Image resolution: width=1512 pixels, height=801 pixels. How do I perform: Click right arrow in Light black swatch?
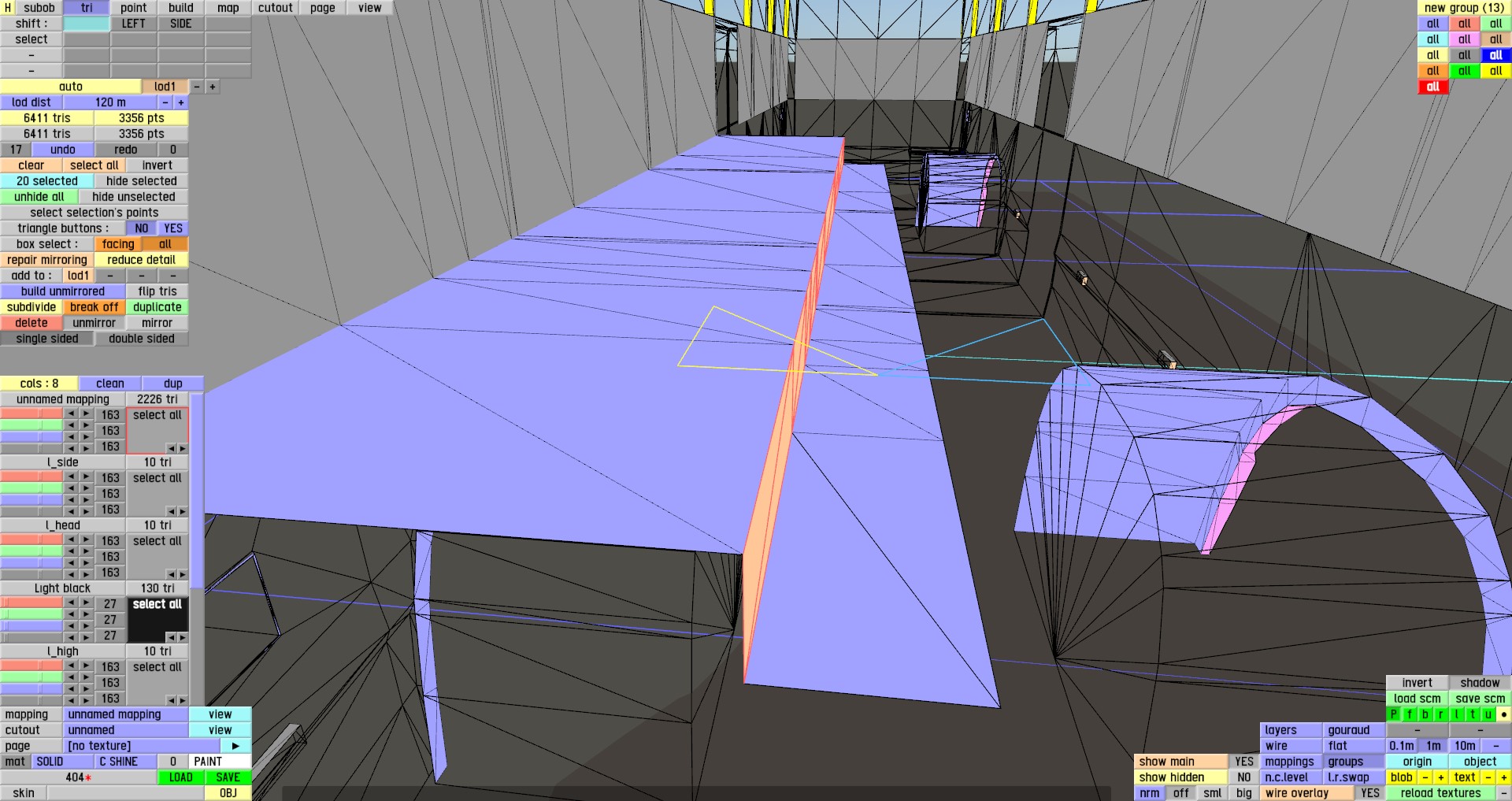[182, 637]
